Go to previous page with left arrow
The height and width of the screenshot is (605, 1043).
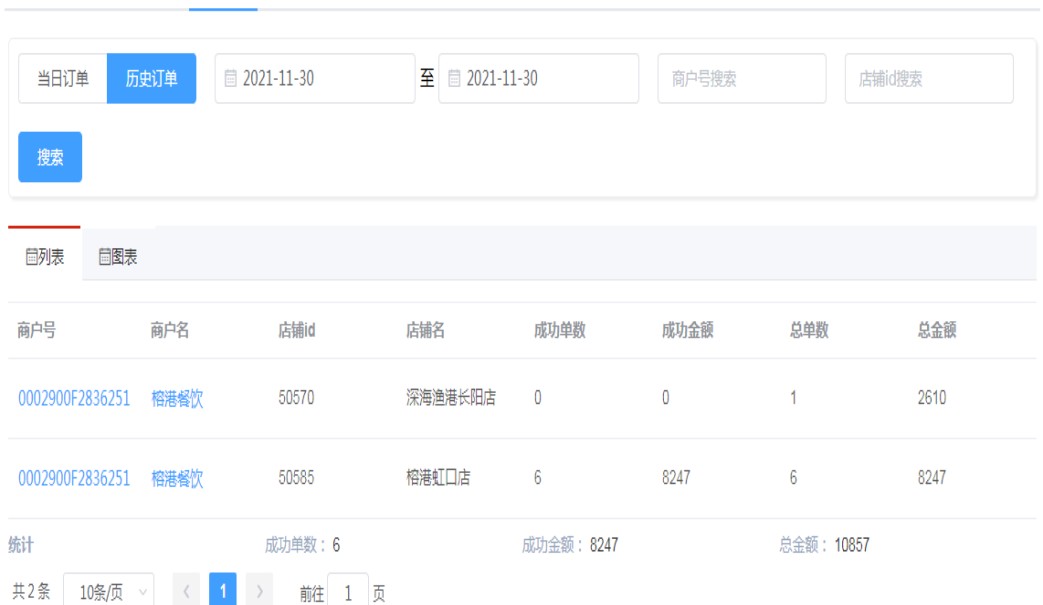tap(185, 592)
